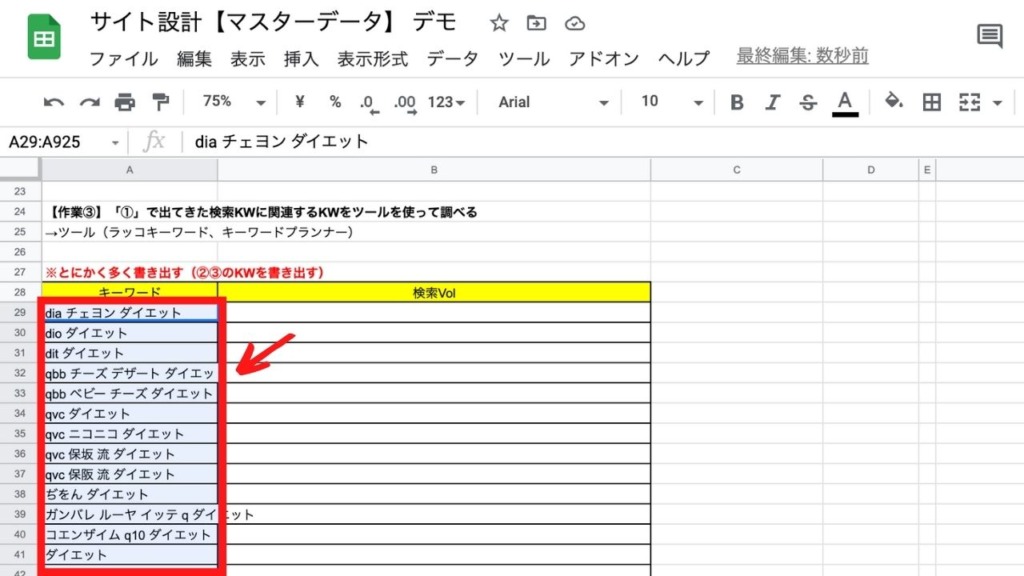Select column B header
The width and height of the screenshot is (1024, 576).
(x=434, y=170)
